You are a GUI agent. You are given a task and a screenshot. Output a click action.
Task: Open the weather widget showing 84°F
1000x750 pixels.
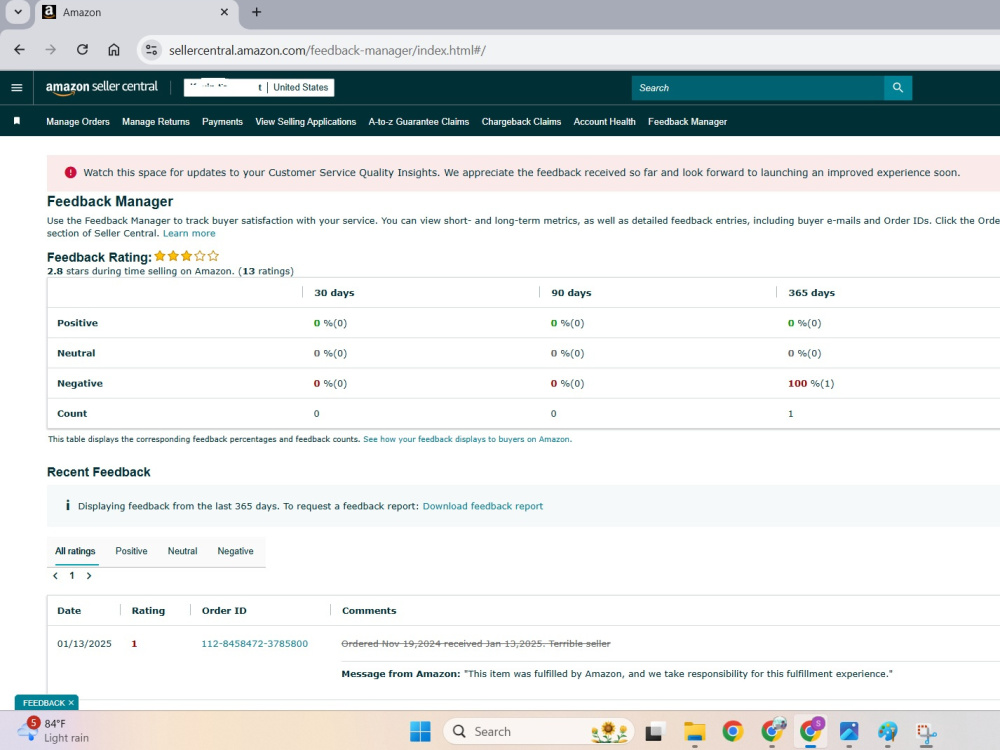pyautogui.click(x=53, y=731)
